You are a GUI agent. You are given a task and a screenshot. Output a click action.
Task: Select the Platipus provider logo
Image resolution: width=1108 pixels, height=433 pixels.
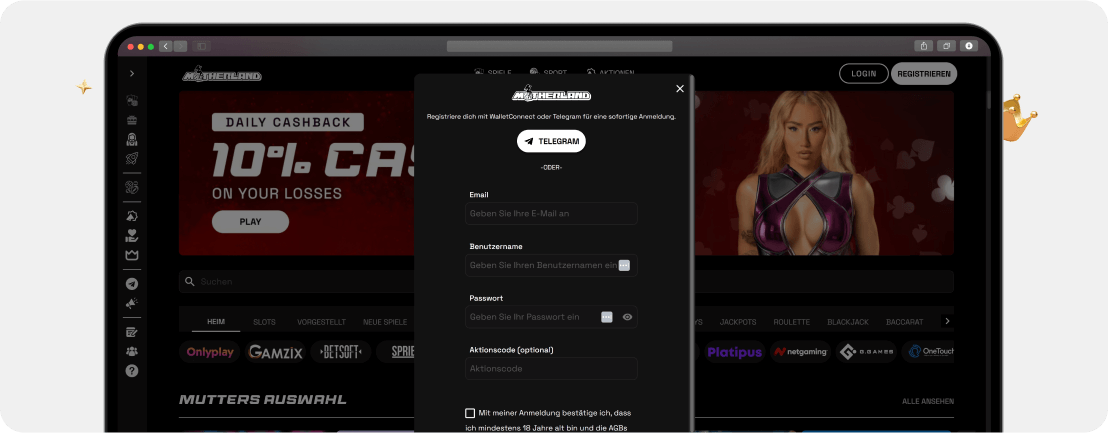[734, 352]
